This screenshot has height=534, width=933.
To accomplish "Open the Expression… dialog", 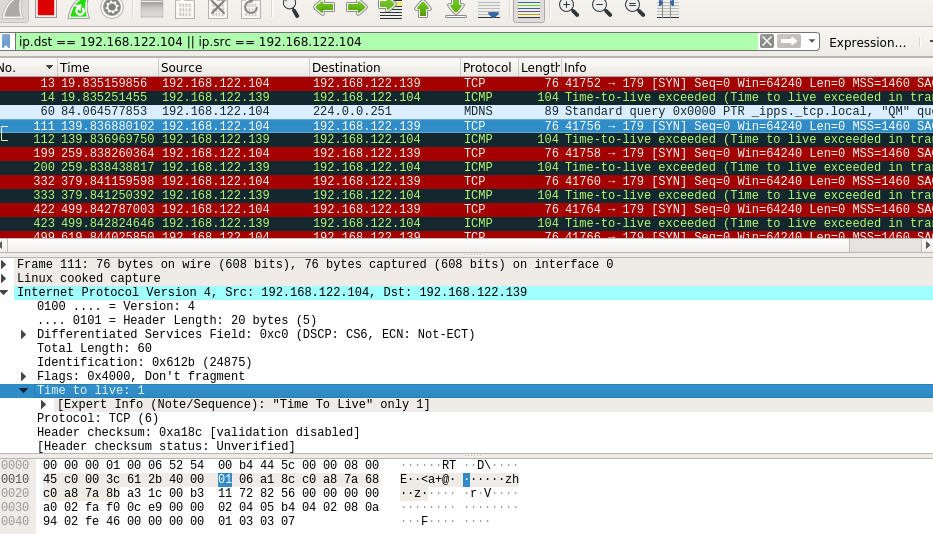I will [x=867, y=42].
